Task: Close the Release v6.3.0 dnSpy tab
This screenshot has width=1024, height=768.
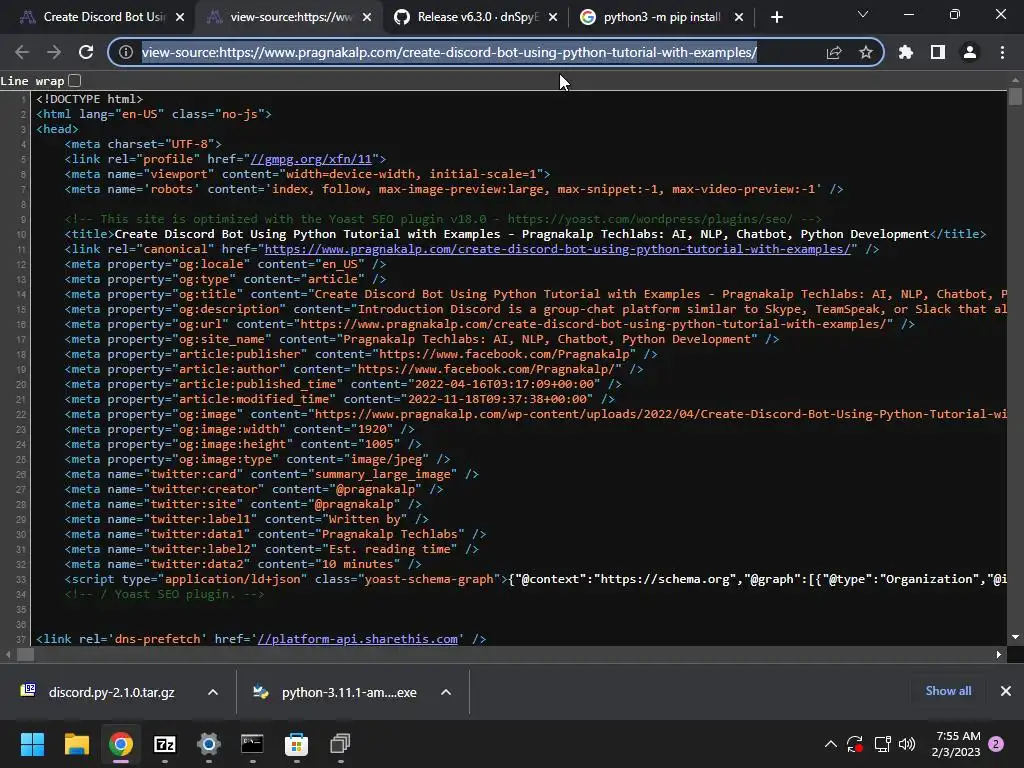Action: (x=553, y=18)
